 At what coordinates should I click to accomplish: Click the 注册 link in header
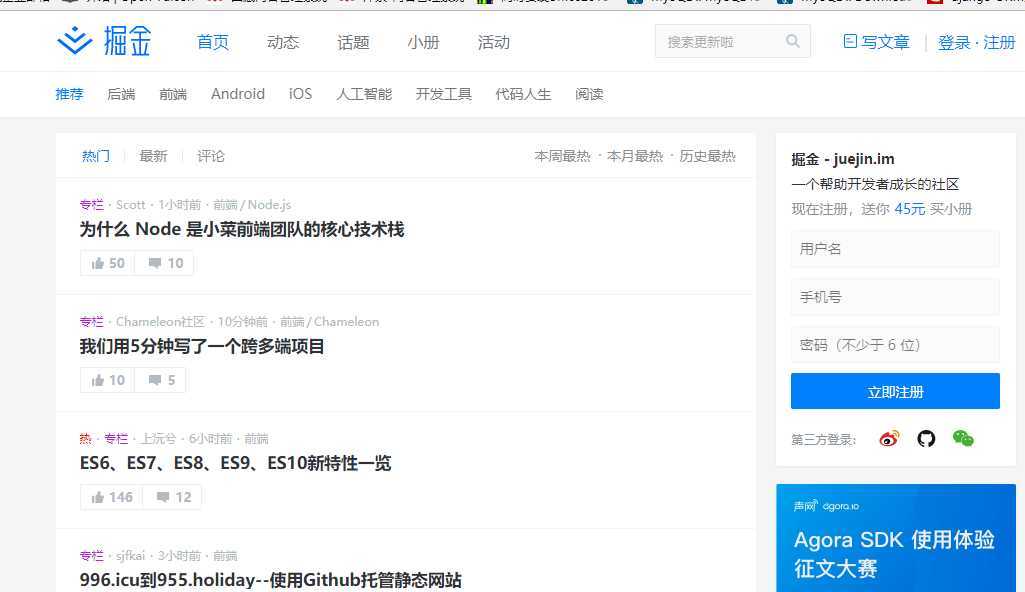[x=999, y=42]
